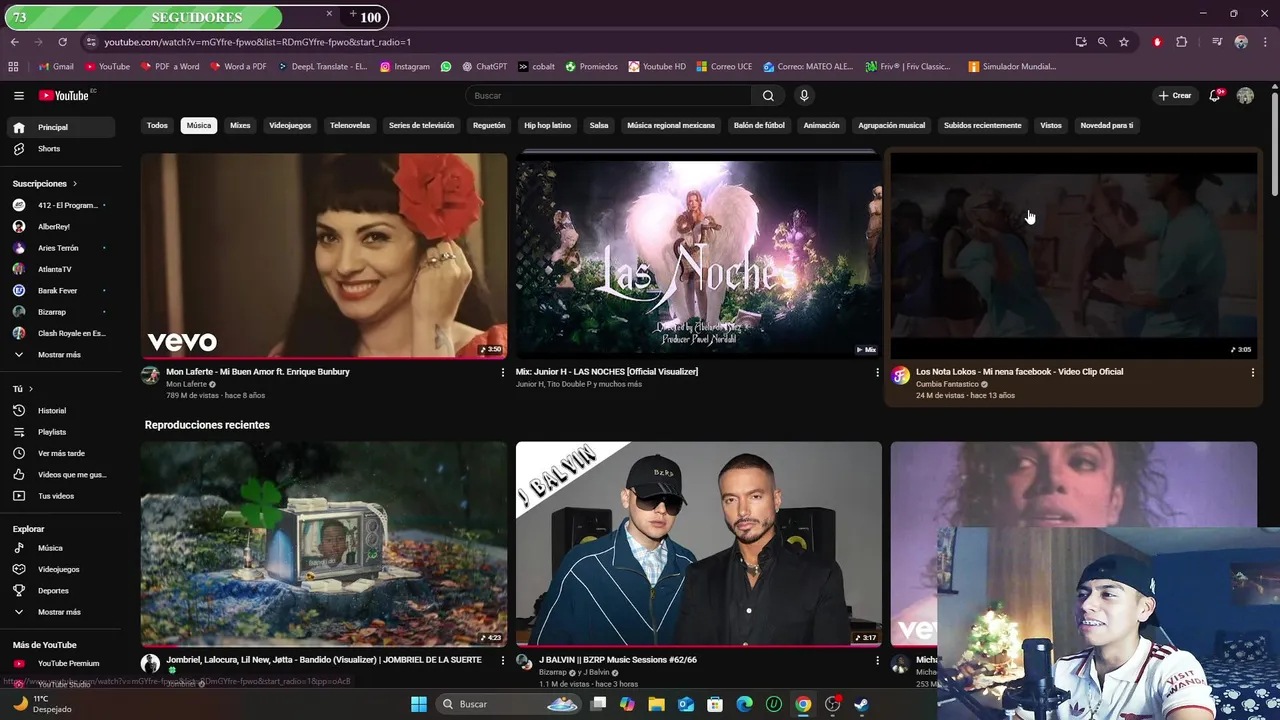Image resolution: width=1280 pixels, height=720 pixels.
Task: Open options menu for Jombriel Bandido video
Action: tap(502, 660)
